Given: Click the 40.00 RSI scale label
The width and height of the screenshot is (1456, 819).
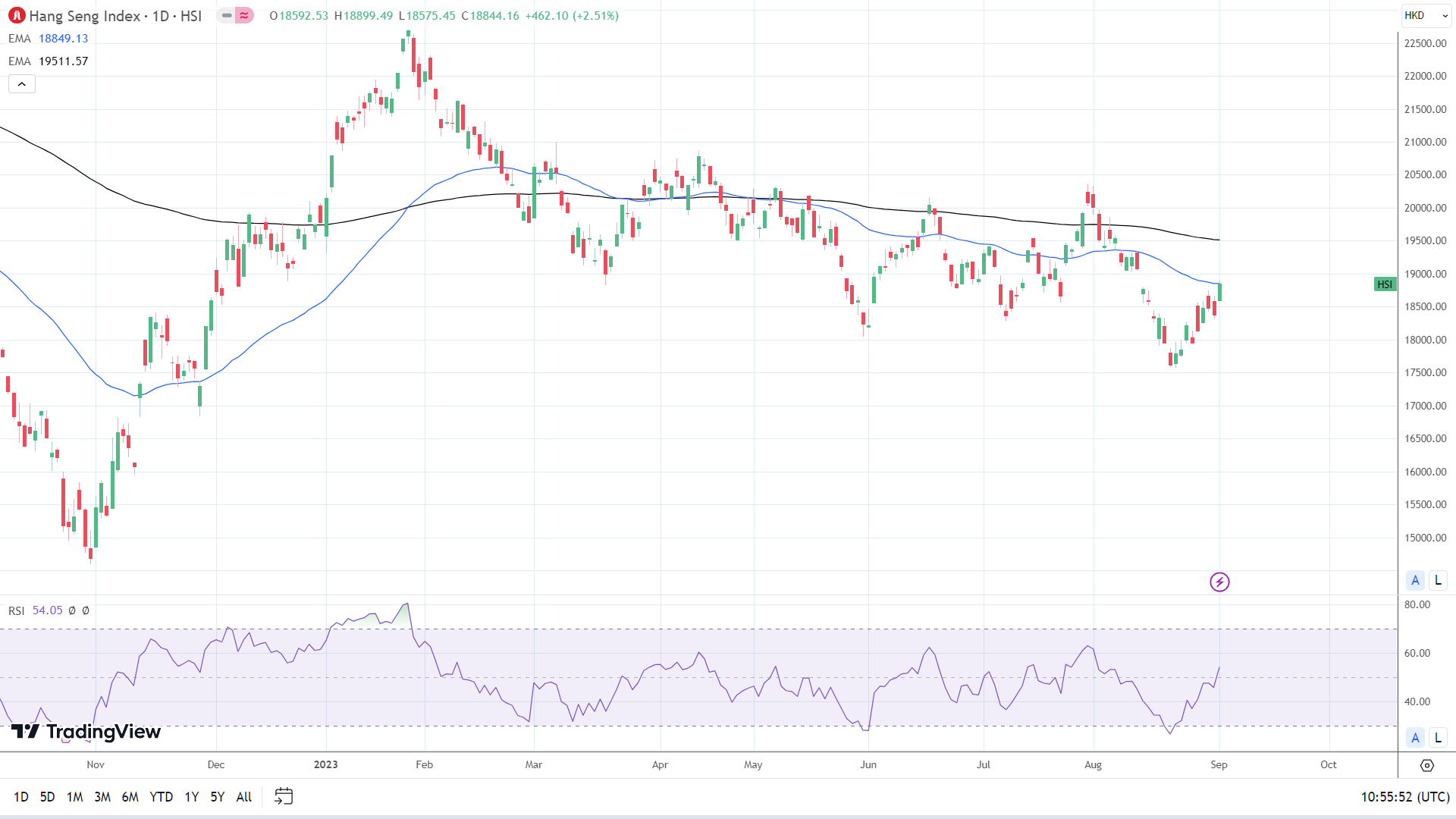Looking at the screenshot, I should pos(1417,702).
